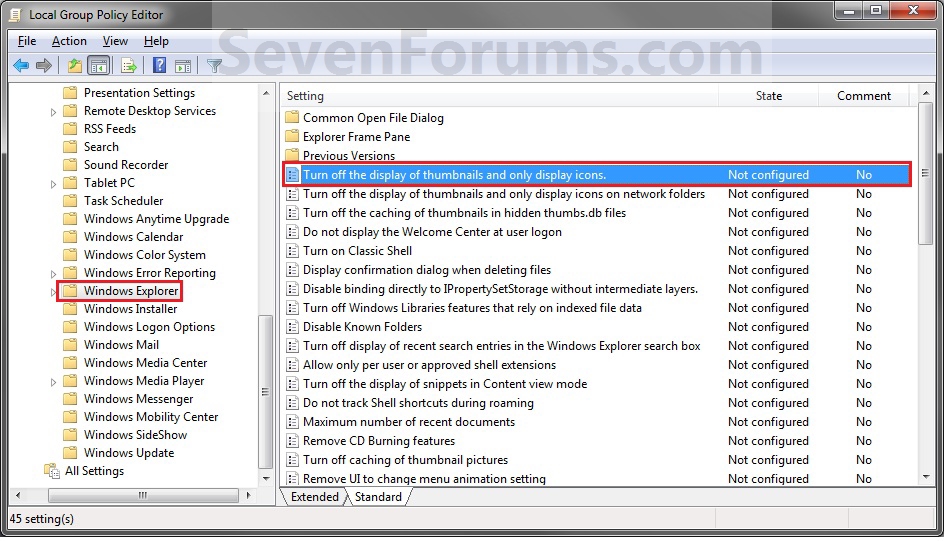Switch to the Standard tab
Screen dimensions: 944x541
click(x=378, y=496)
